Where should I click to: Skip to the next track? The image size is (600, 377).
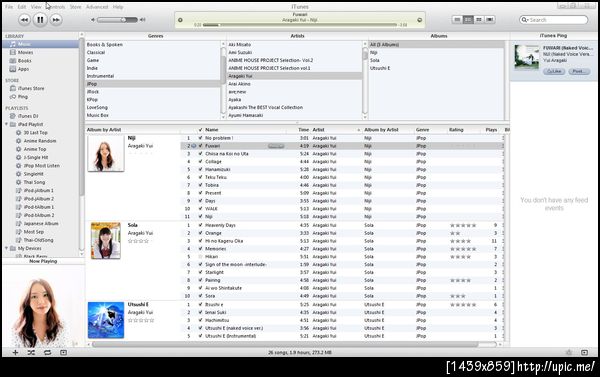[x=56, y=20]
